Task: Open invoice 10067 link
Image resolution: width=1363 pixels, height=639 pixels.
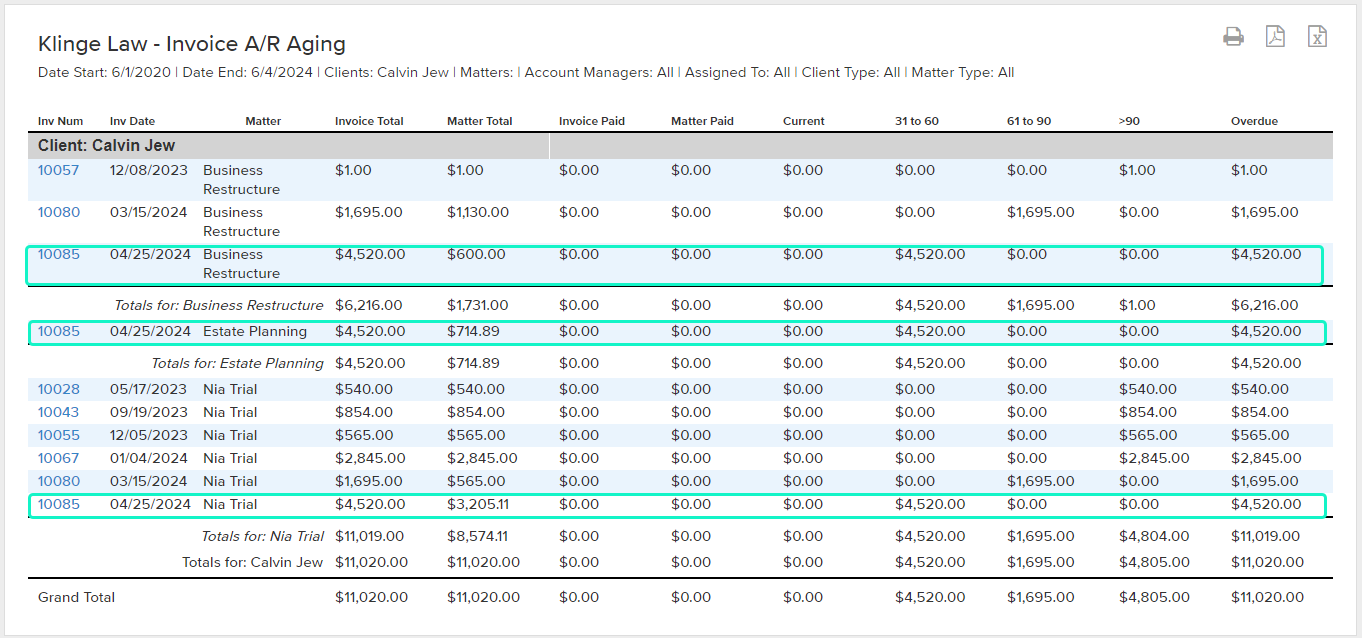Action: click(x=58, y=458)
